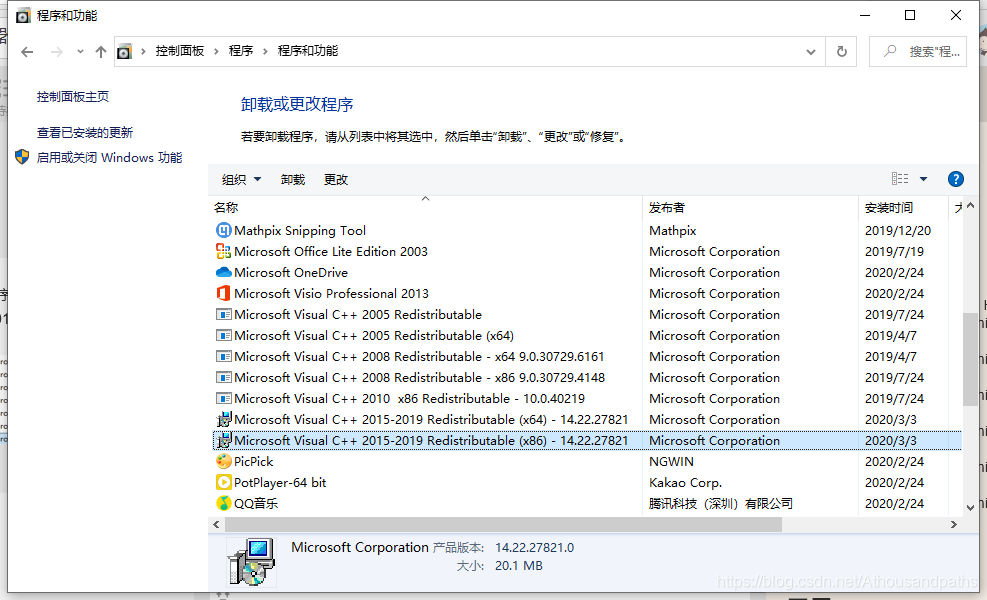Click the Kakao Corp. publisher cell
This screenshot has width=987, height=600.
tap(685, 482)
